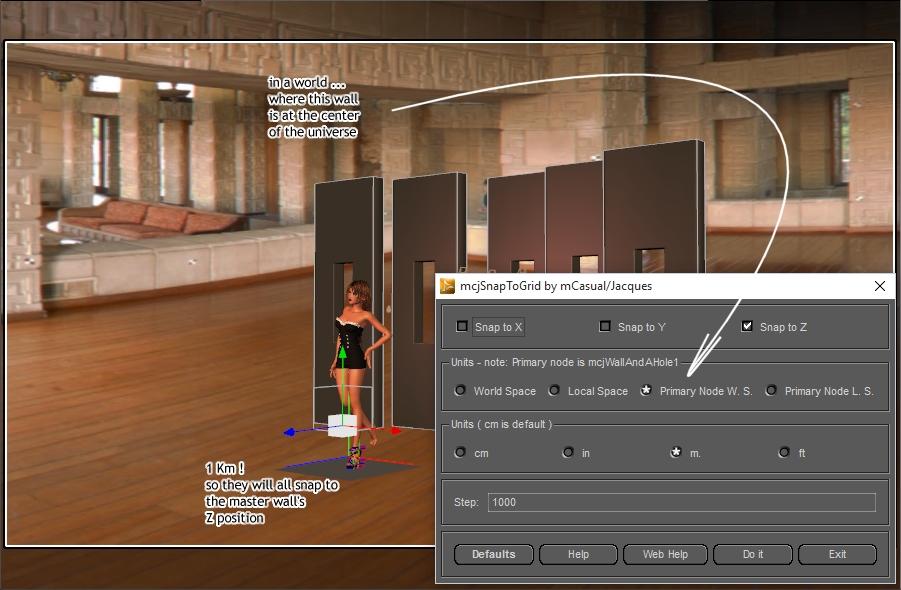Choose Primary Node W. S. radio button
901x590 pixels.
point(646,391)
